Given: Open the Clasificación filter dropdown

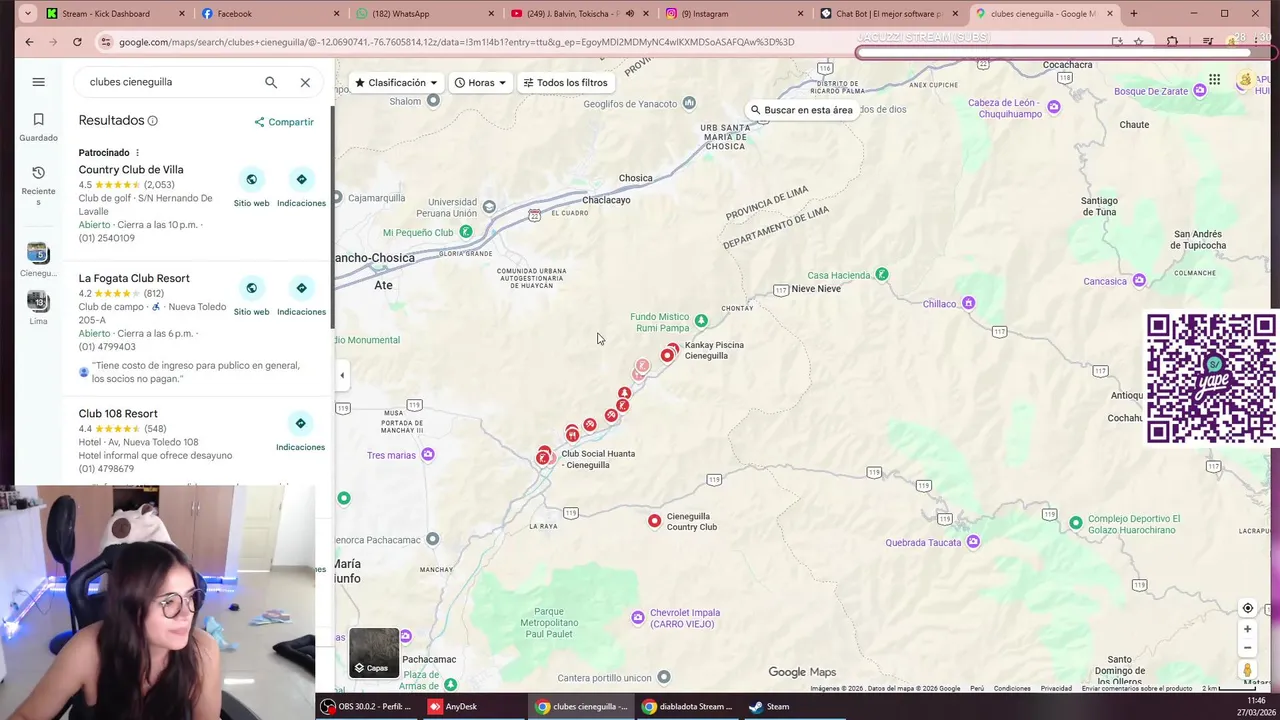Looking at the screenshot, I should pos(397,83).
